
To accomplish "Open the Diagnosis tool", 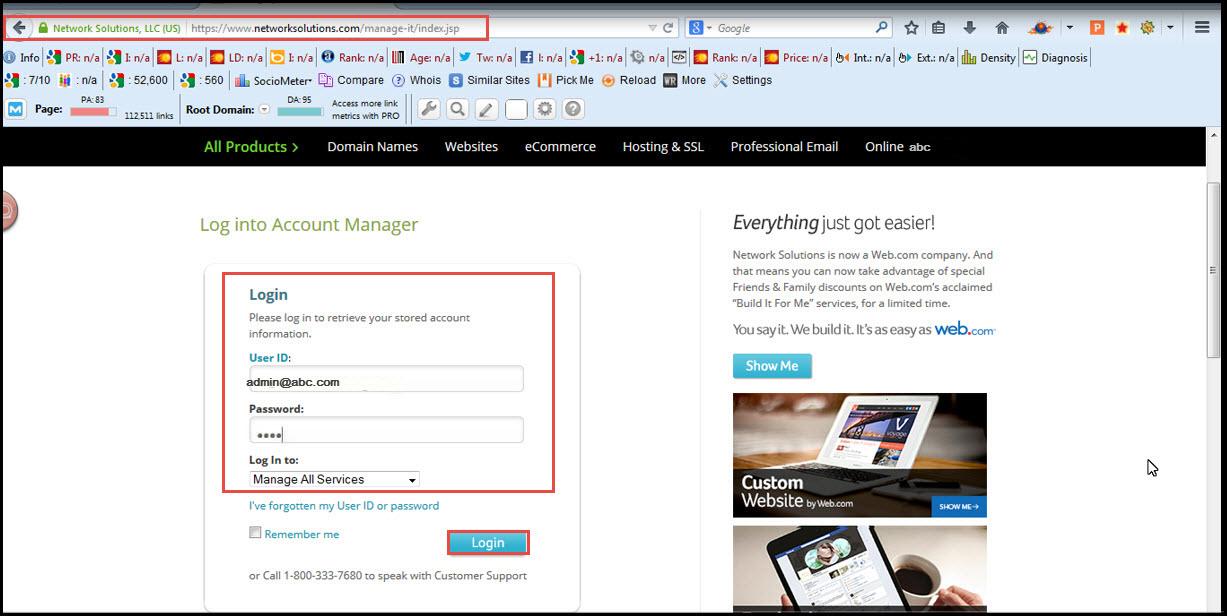I will 1055,58.
